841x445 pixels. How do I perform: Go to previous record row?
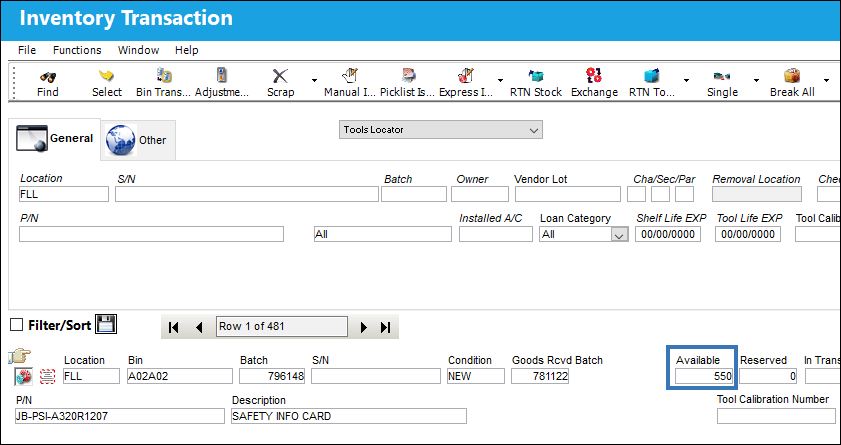(x=199, y=327)
